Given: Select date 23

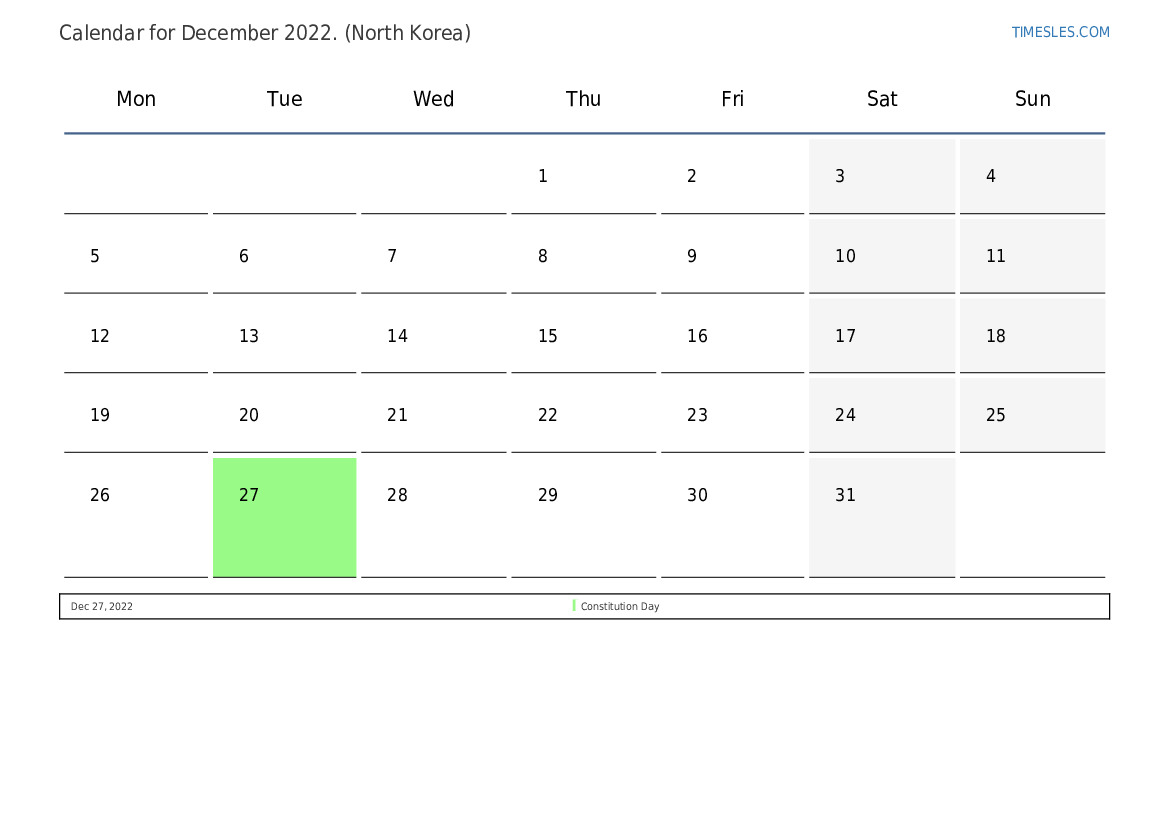Looking at the screenshot, I should pyautogui.click(x=732, y=415).
